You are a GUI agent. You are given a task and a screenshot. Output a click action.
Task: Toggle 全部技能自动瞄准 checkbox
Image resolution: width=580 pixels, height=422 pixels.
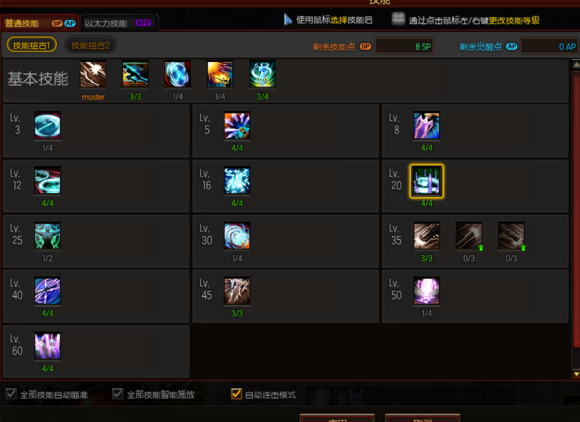pos(11,394)
